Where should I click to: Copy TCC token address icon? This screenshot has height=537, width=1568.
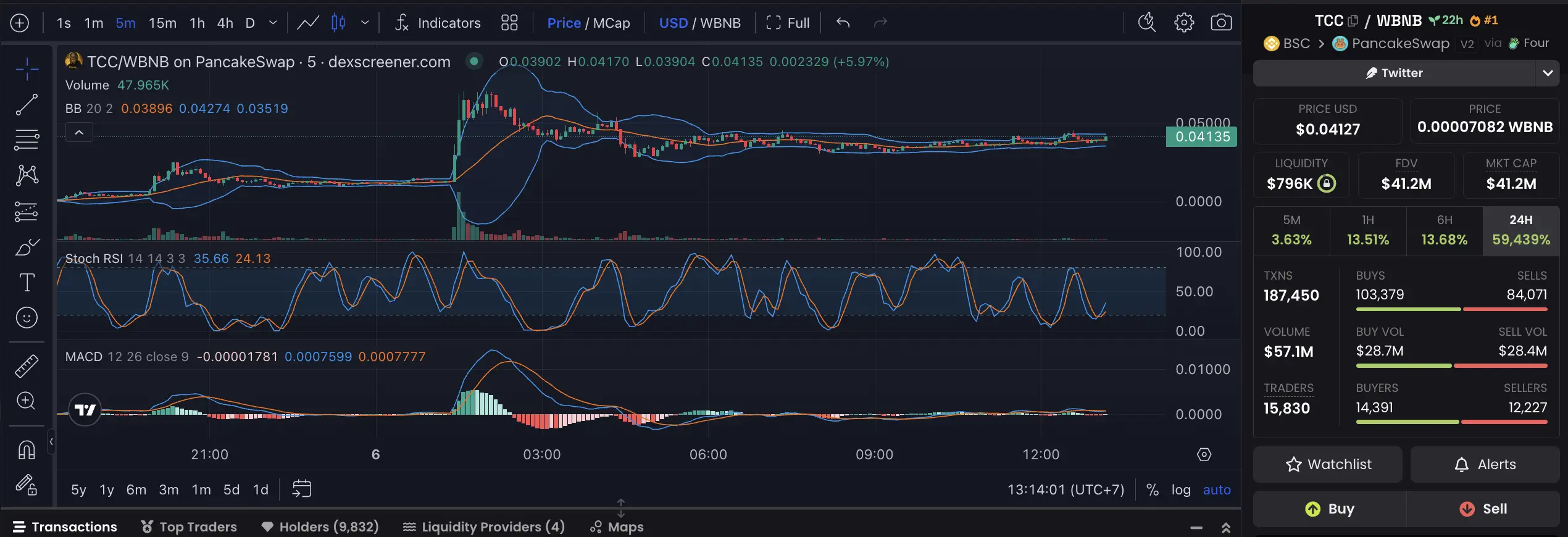coord(1353,20)
